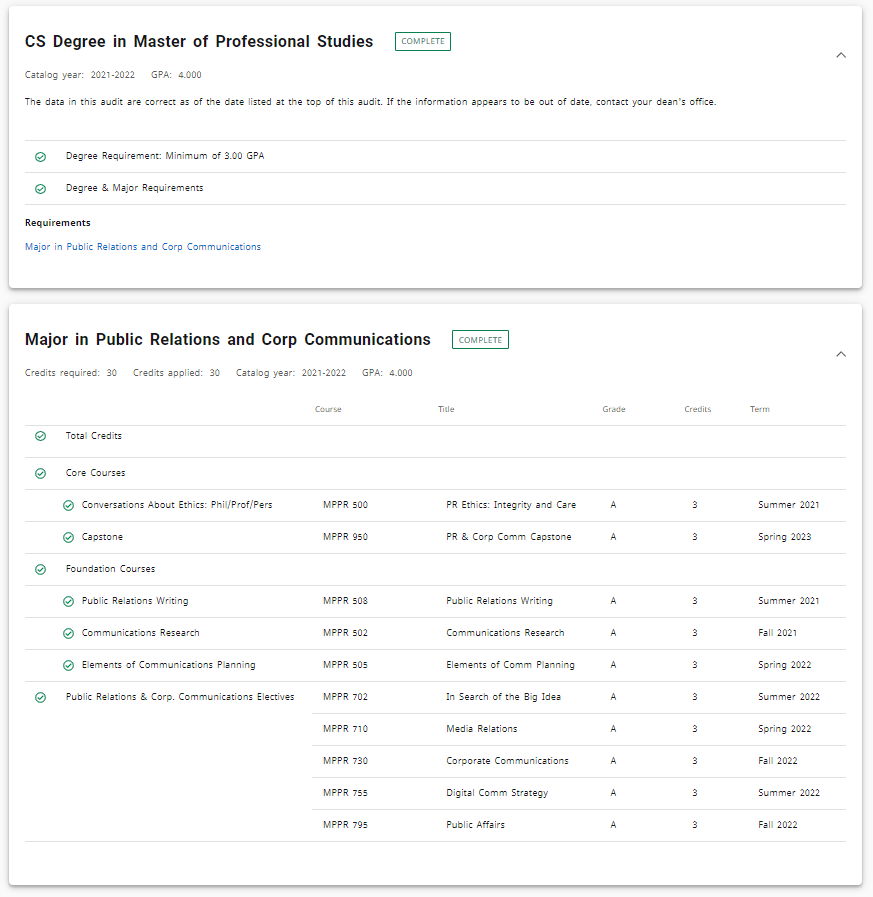Click the Course column header
Screen dimensions: 873x897
click(x=328, y=409)
